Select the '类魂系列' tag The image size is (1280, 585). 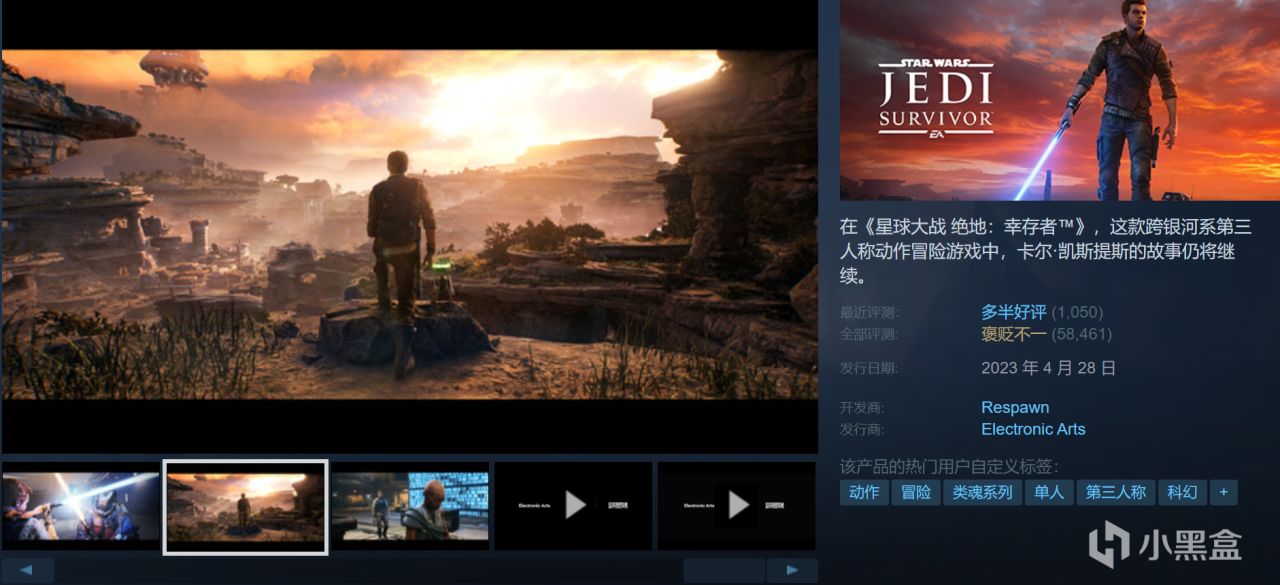click(x=983, y=492)
